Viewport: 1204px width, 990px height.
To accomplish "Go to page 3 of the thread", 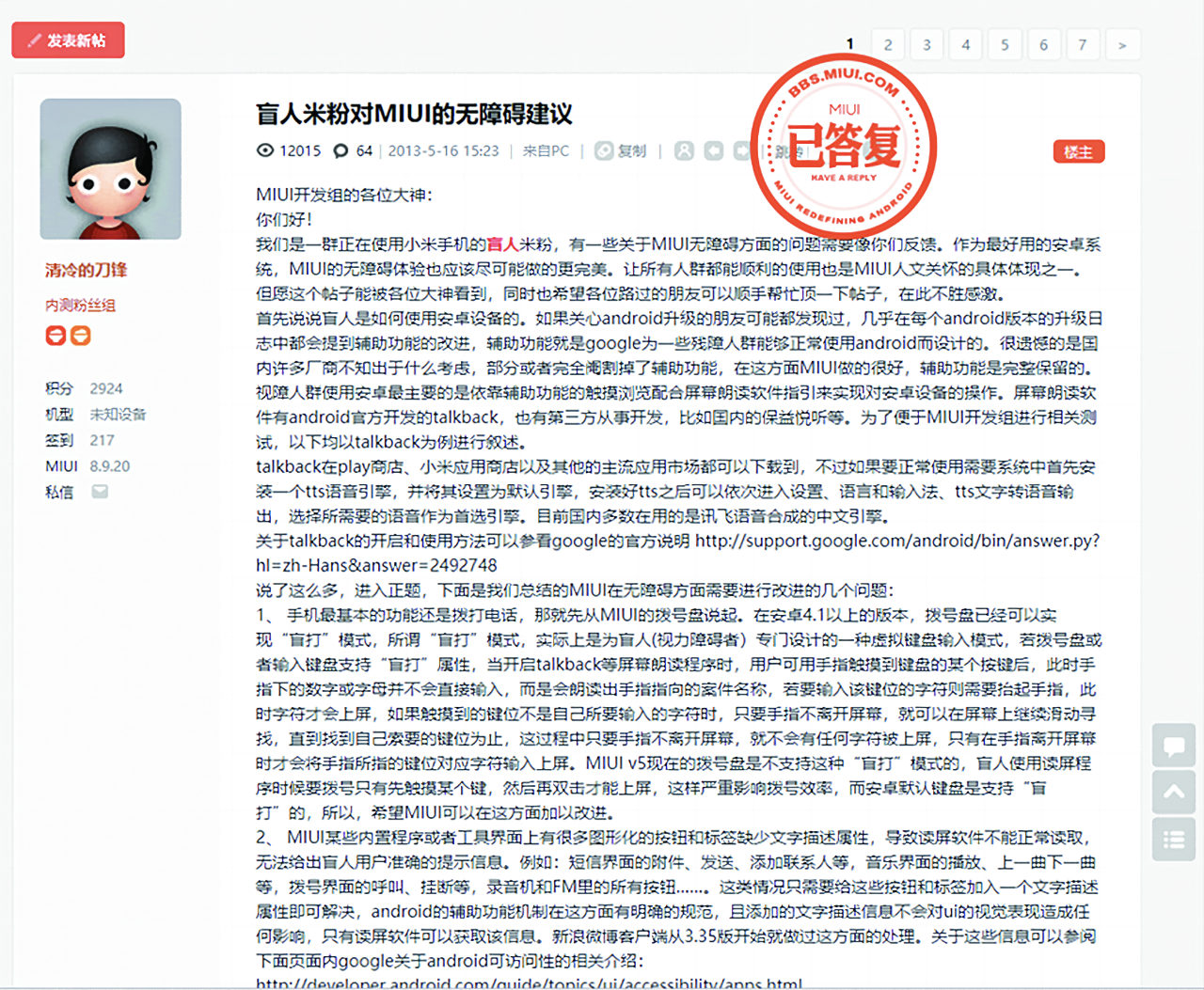I will (927, 44).
